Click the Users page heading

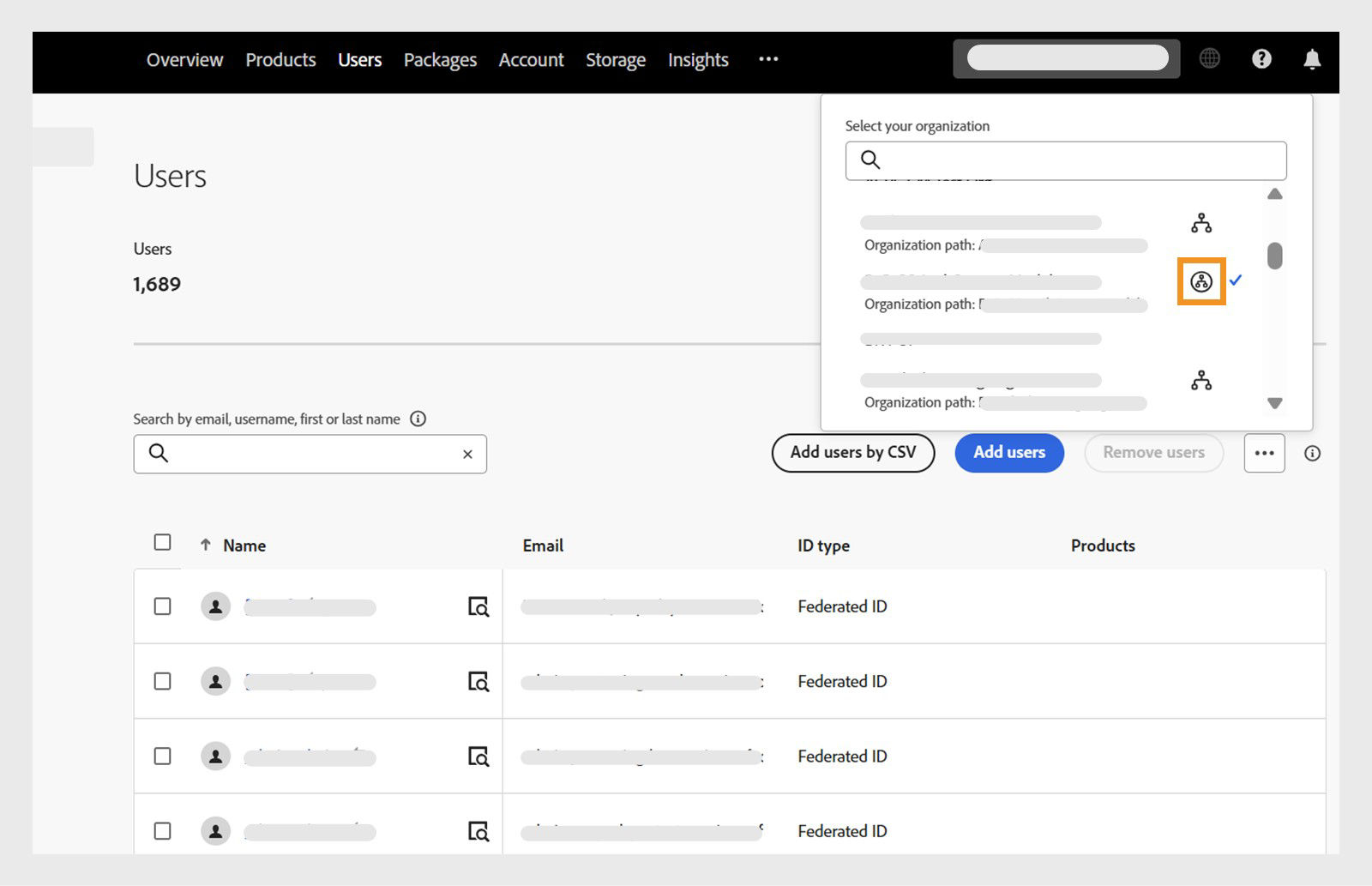tap(170, 176)
